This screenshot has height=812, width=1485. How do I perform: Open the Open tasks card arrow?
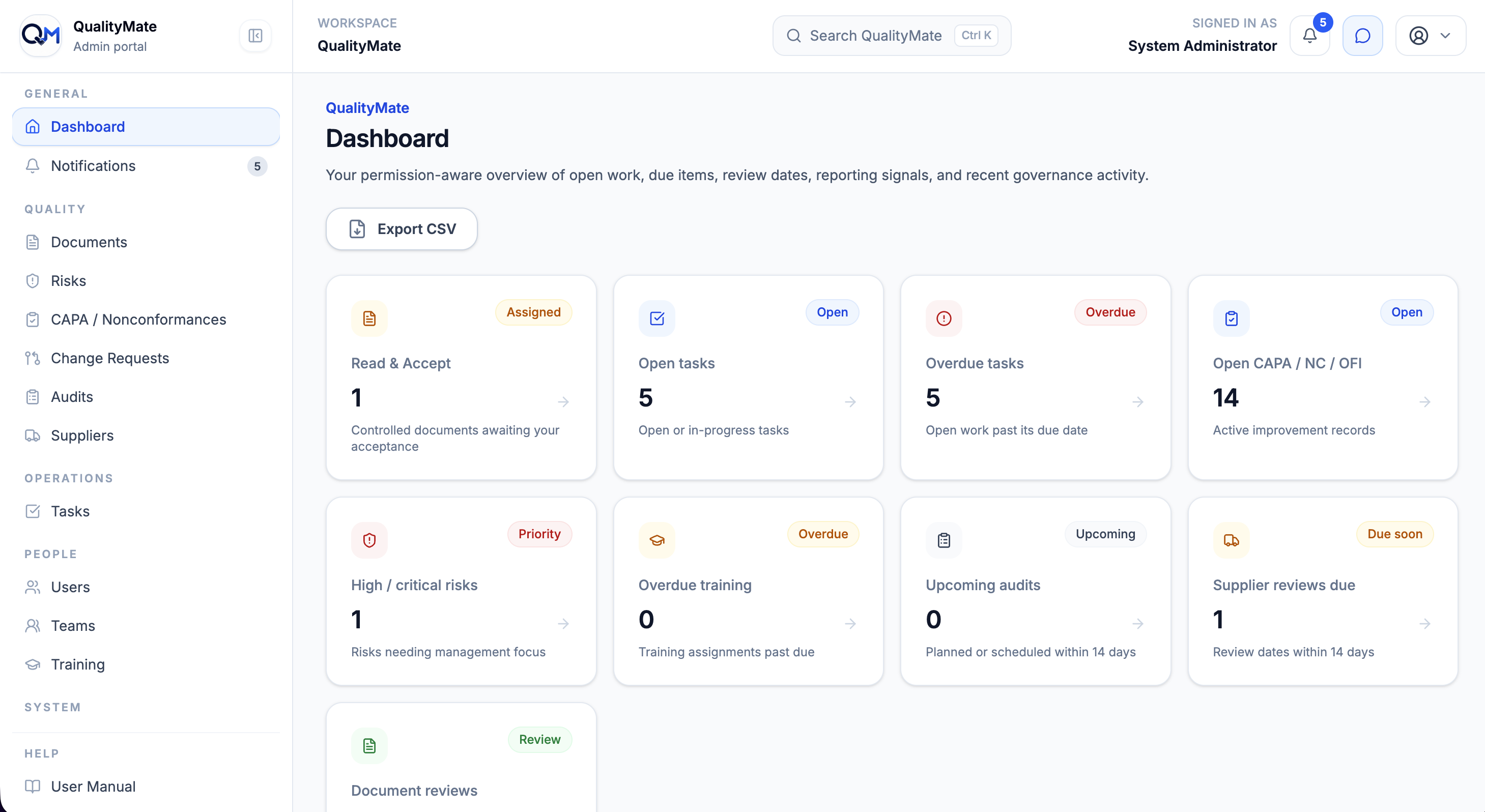[x=850, y=402]
